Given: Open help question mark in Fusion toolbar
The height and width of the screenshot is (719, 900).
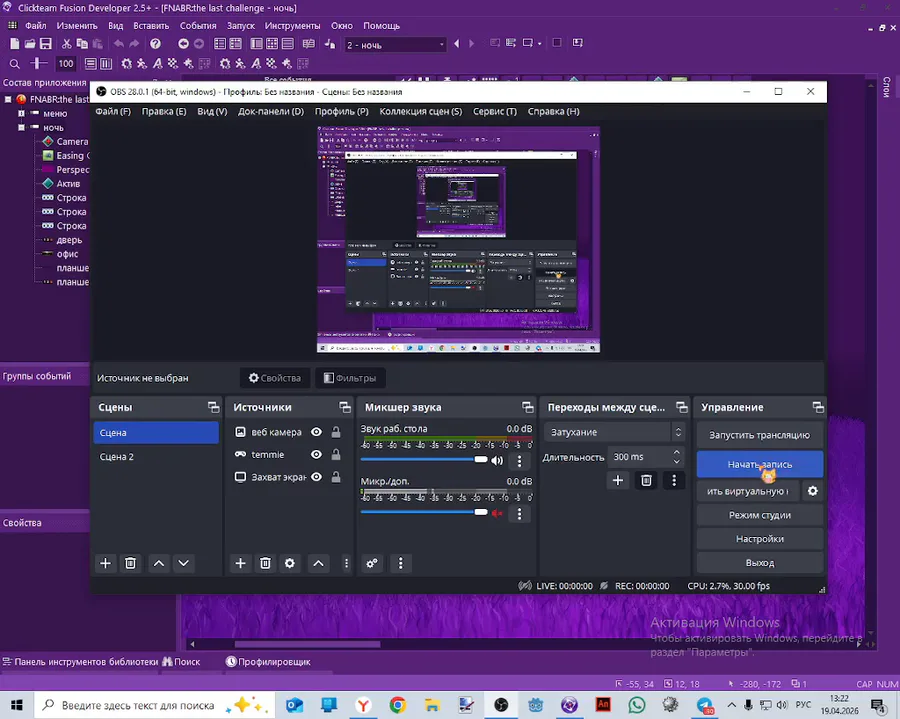Looking at the screenshot, I should point(155,44).
